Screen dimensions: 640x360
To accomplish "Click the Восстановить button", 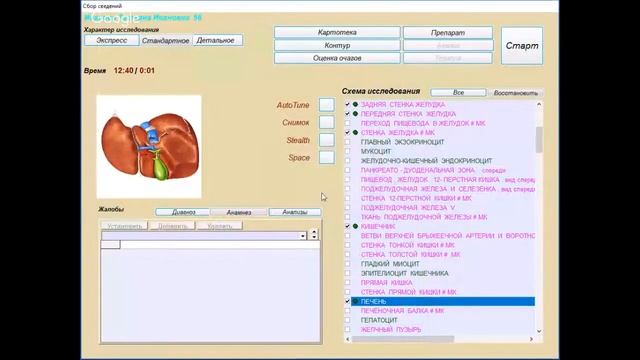I will click(515, 93).
